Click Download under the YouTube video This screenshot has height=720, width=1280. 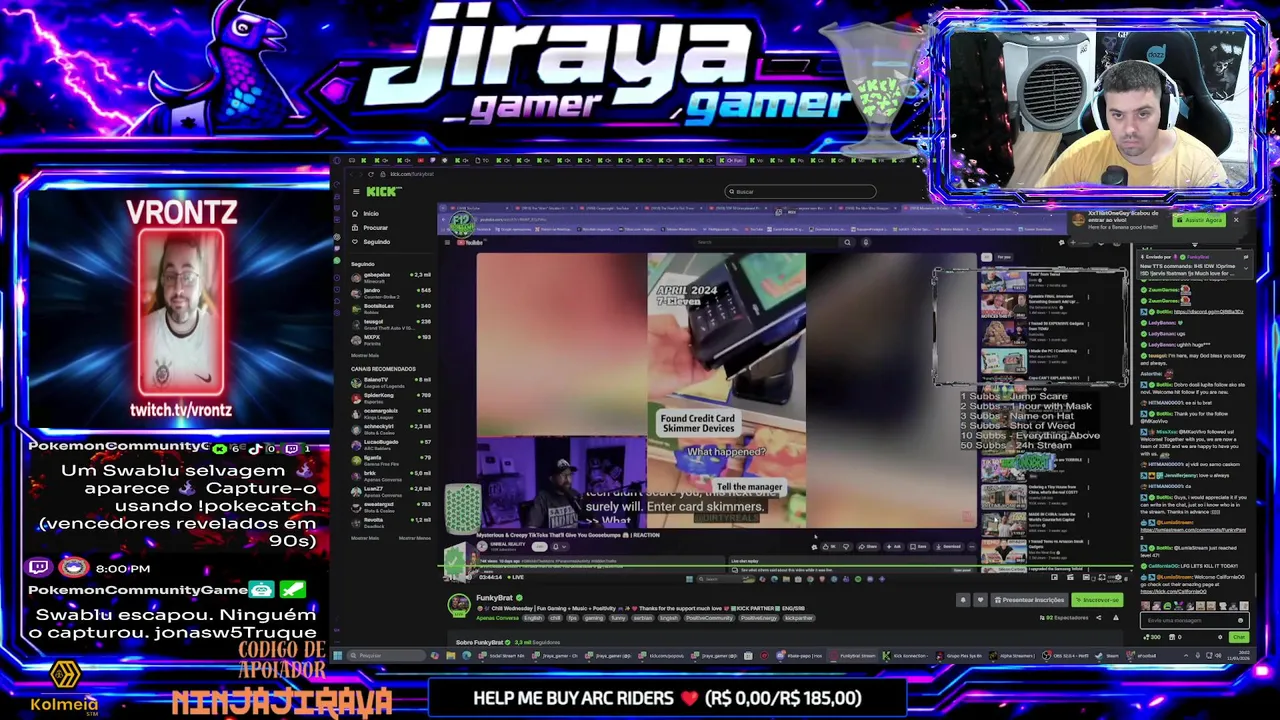949,546
